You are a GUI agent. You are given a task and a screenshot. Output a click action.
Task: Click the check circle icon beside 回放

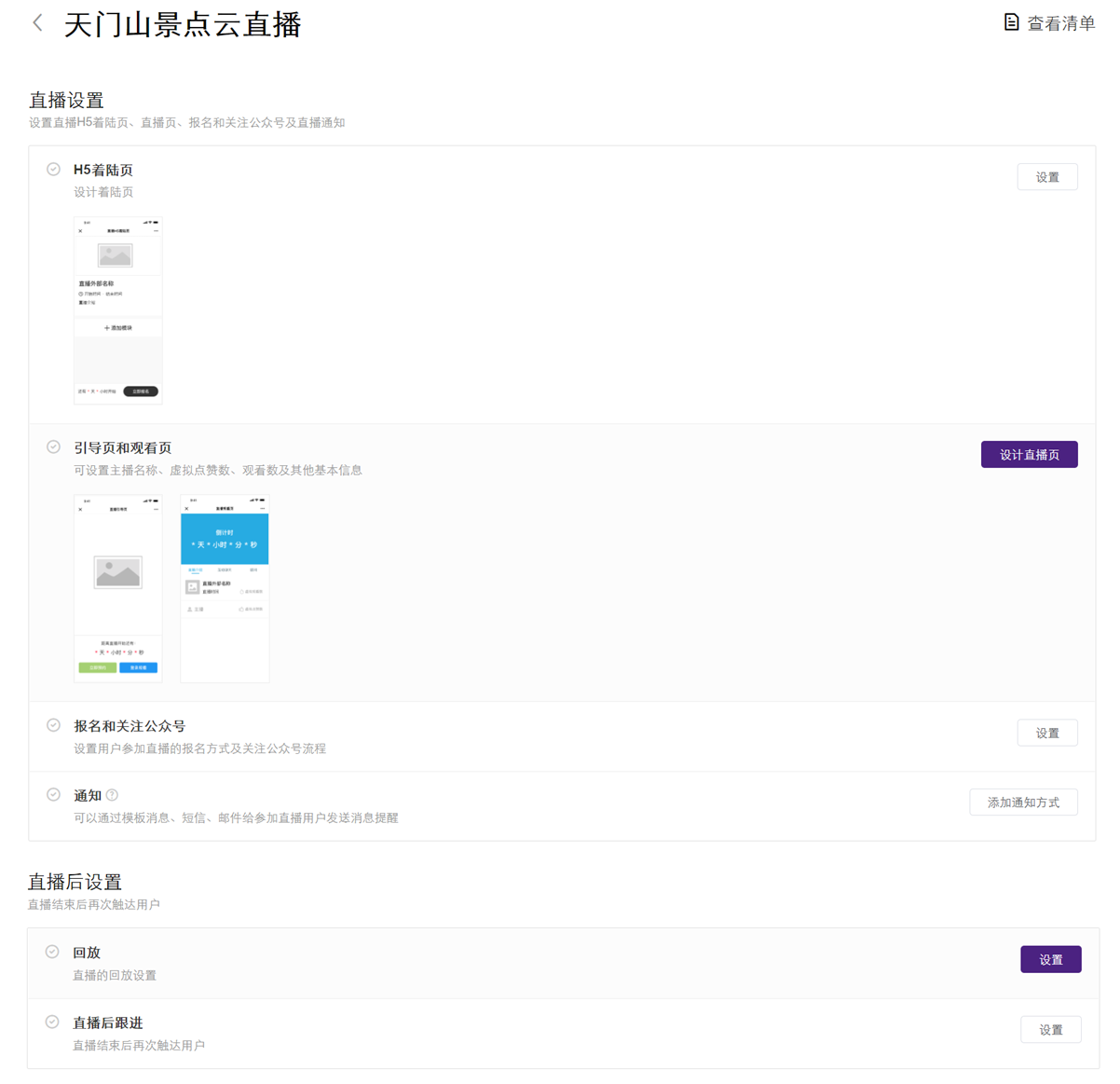(x=53, y=952)
